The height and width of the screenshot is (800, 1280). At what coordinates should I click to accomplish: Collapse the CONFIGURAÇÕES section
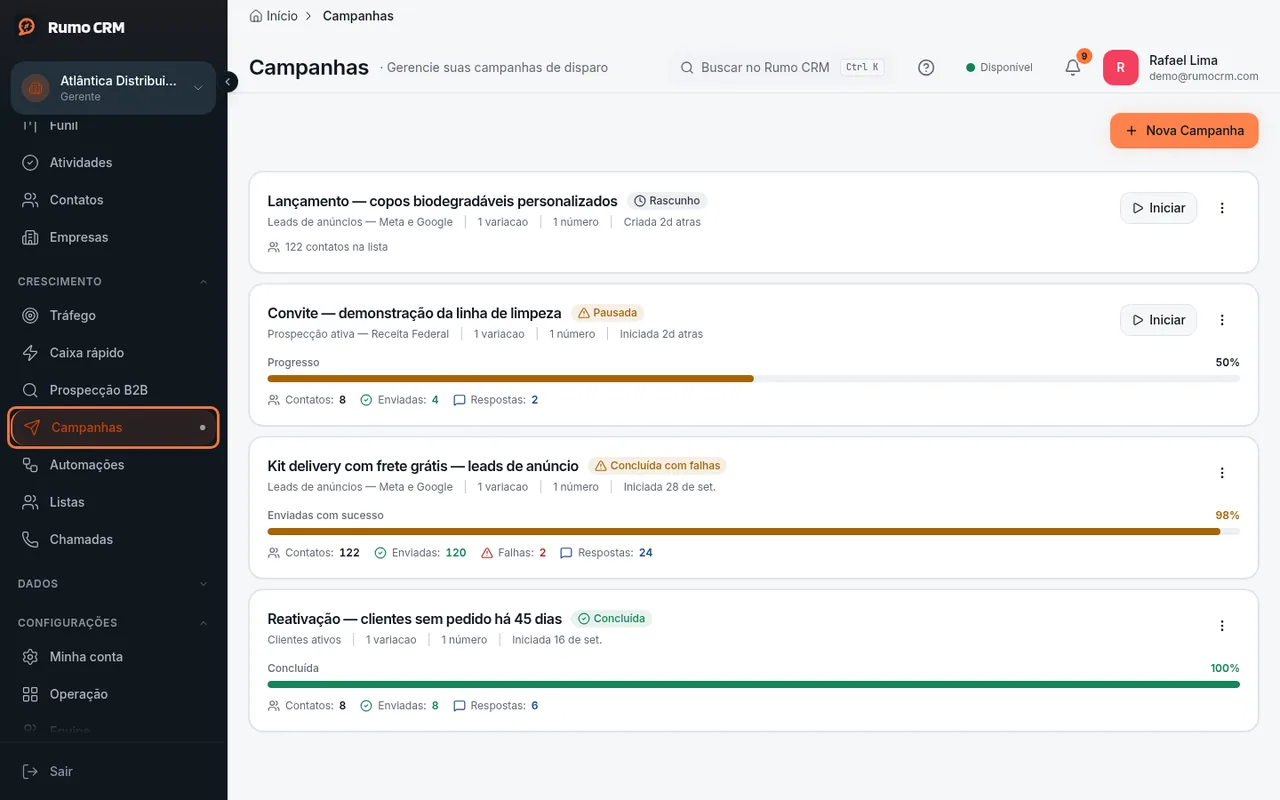point(113,623)
